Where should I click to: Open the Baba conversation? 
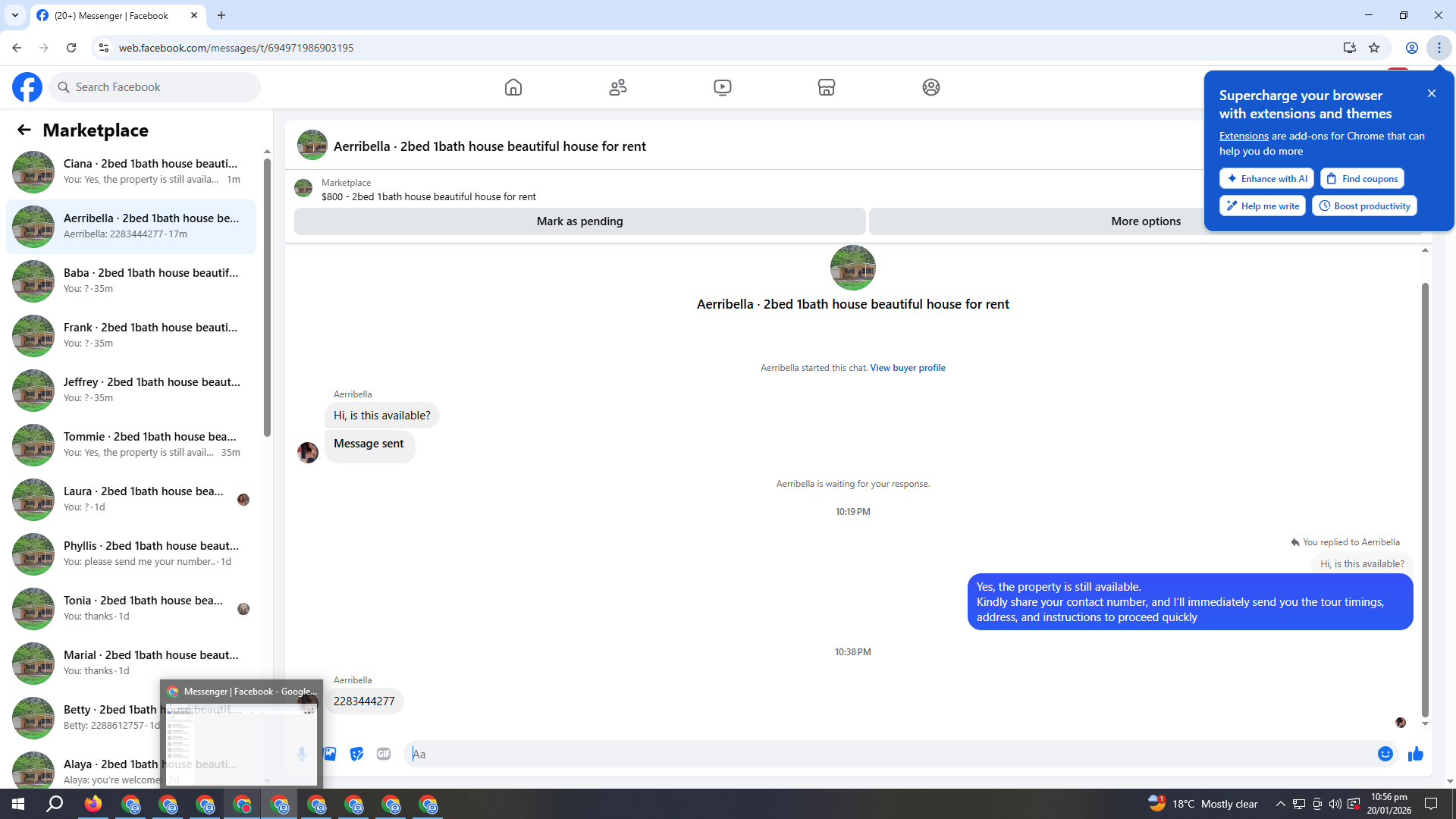130,281
